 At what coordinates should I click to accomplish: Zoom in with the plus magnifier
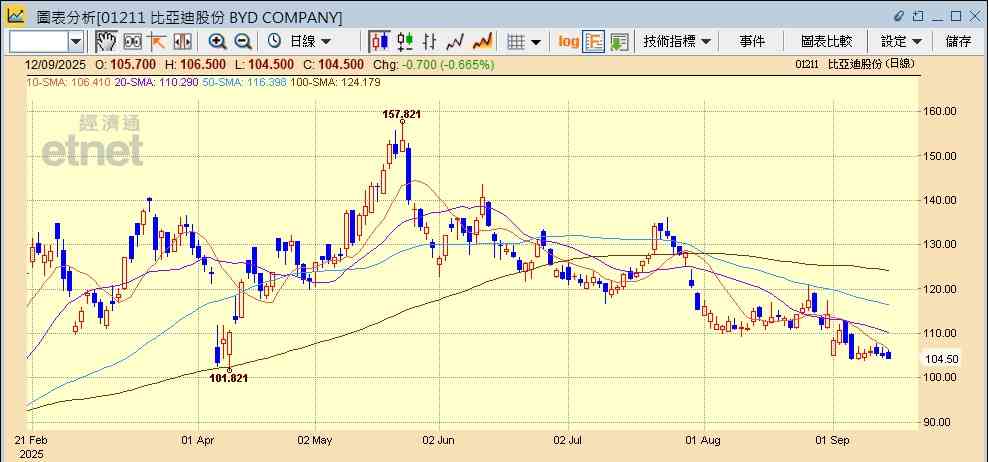218,42
